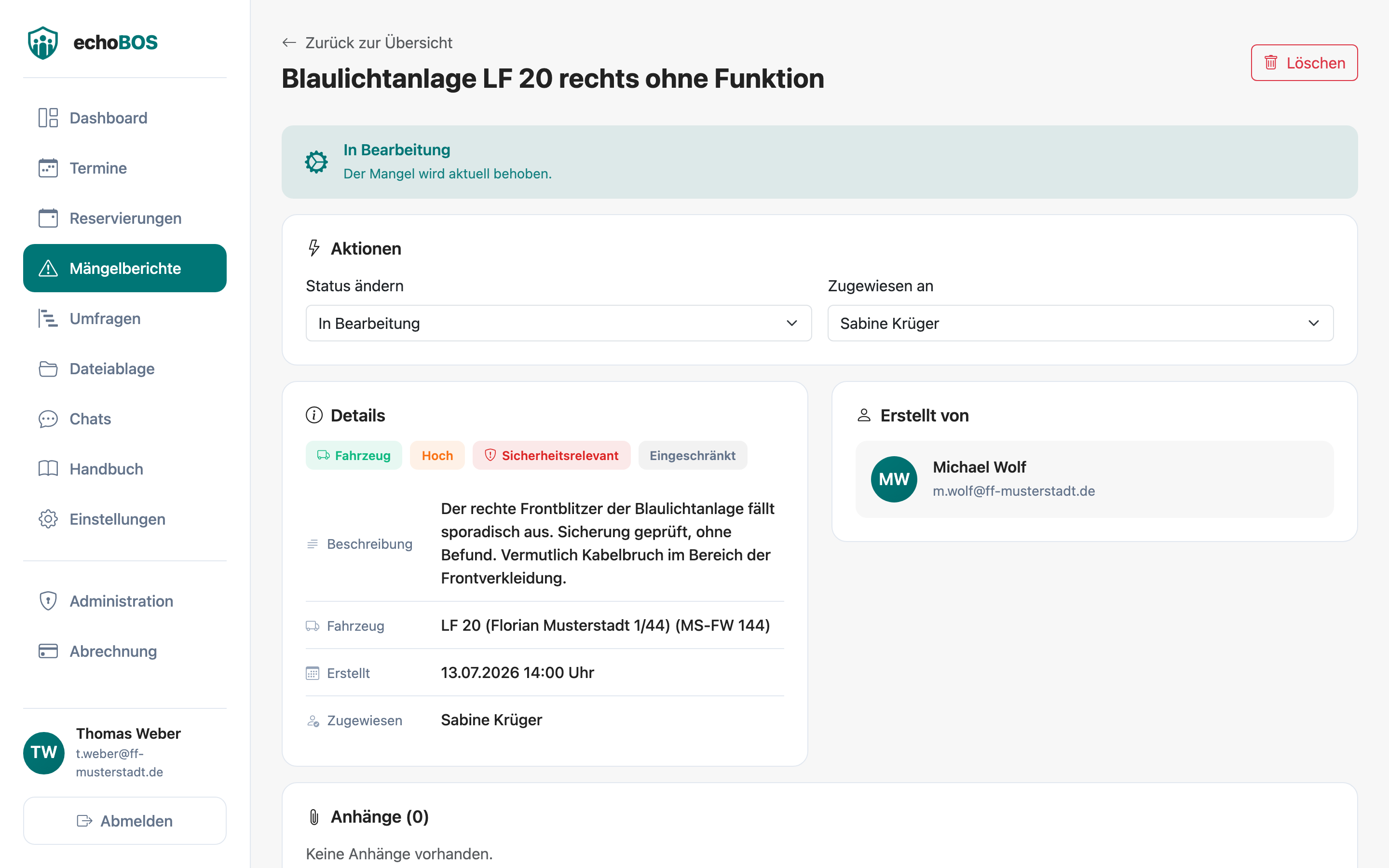Open the Zugewiesen an dropdown

click(1080, 323)
